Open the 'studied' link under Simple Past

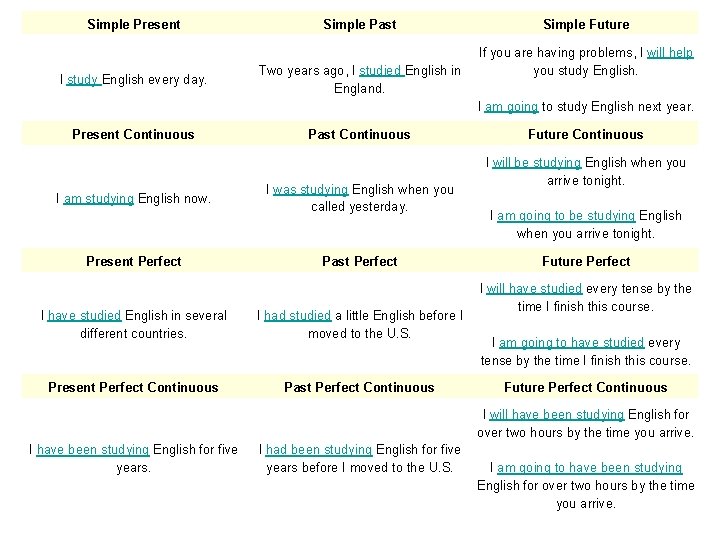[x=381, y=71]
